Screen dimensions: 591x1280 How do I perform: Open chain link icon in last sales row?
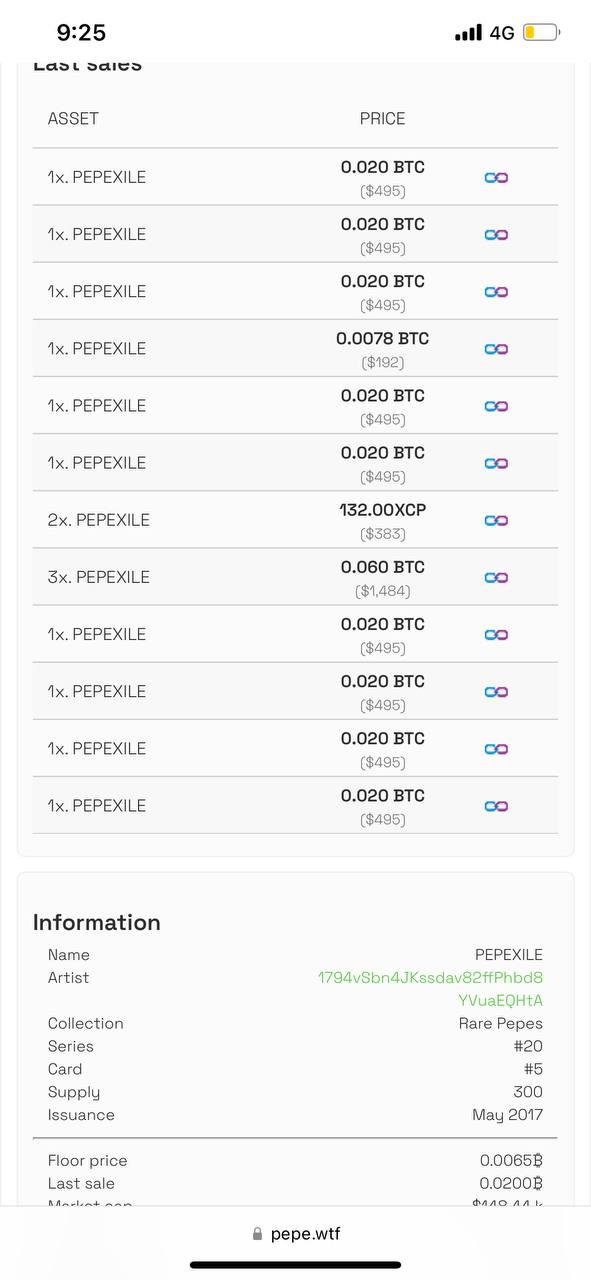point(496,806)
